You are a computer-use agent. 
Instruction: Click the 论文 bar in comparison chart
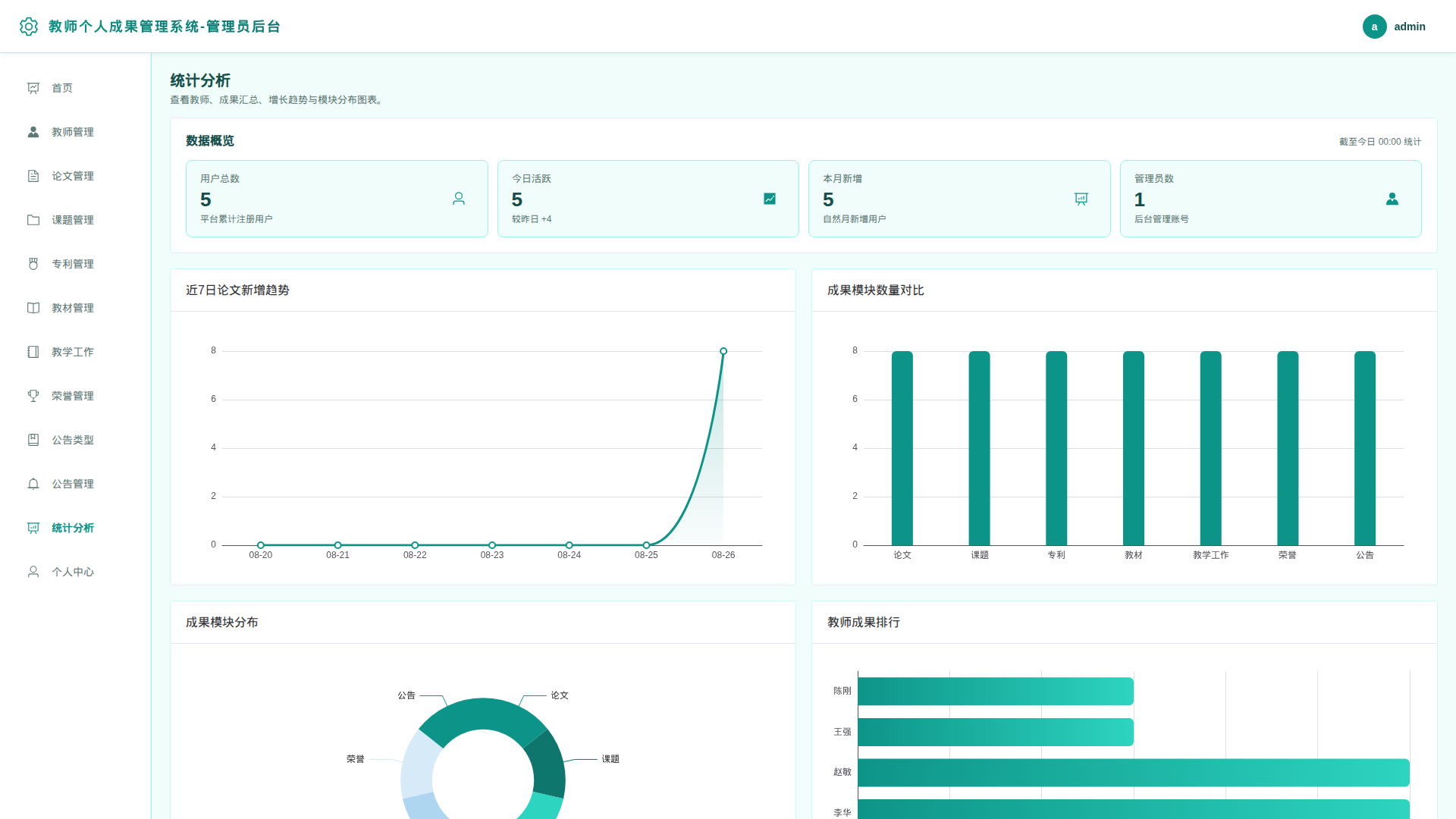pyautogui.click(x=902, y=448)
